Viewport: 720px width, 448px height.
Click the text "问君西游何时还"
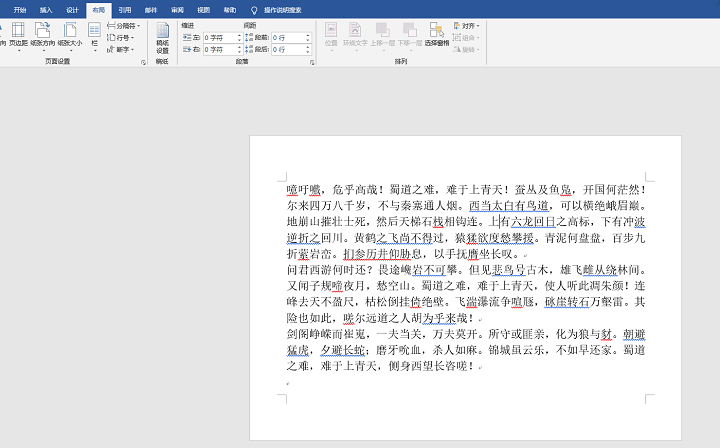(326, 270)
